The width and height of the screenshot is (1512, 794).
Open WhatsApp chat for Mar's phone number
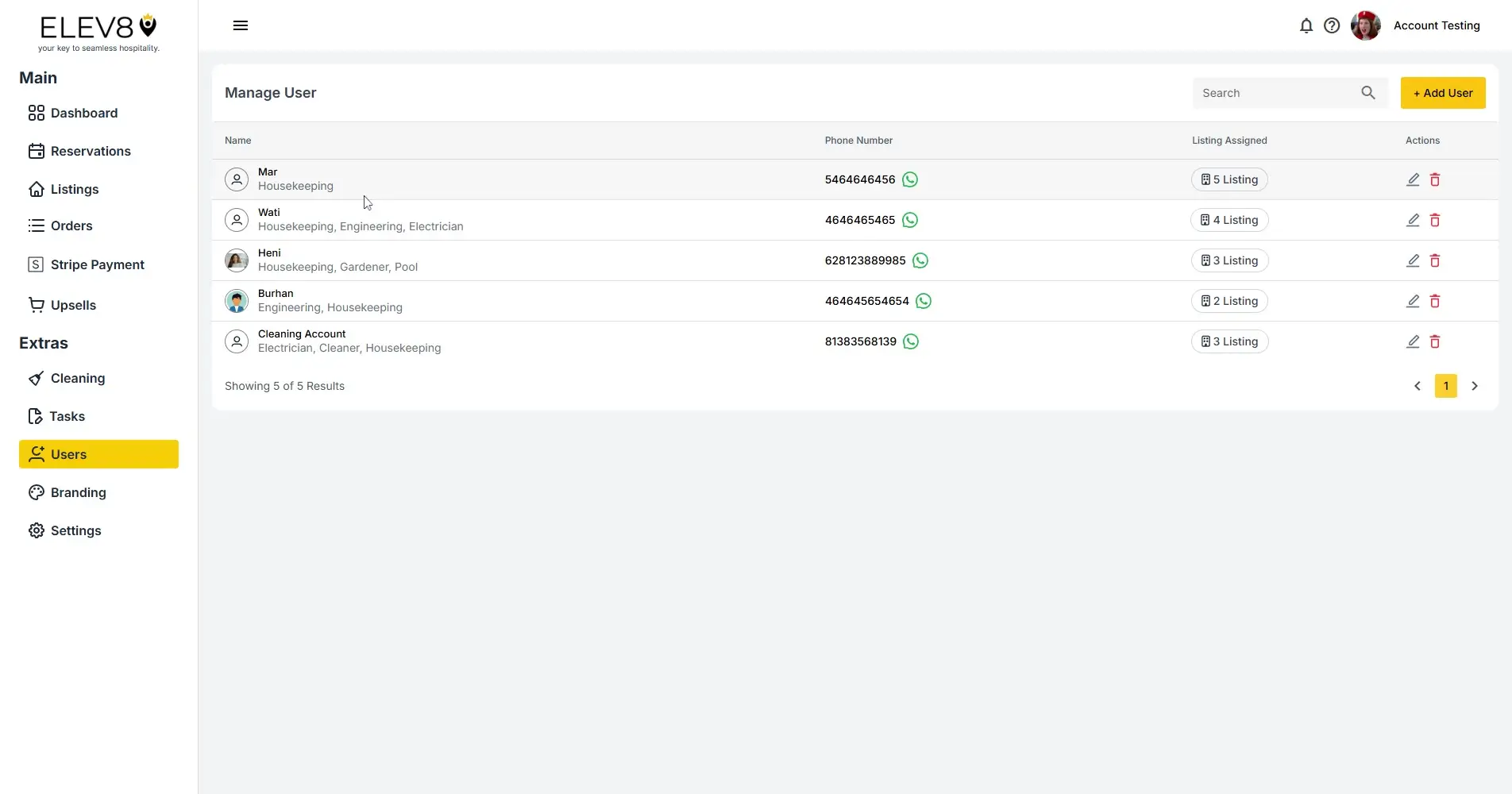coord(909,179)
